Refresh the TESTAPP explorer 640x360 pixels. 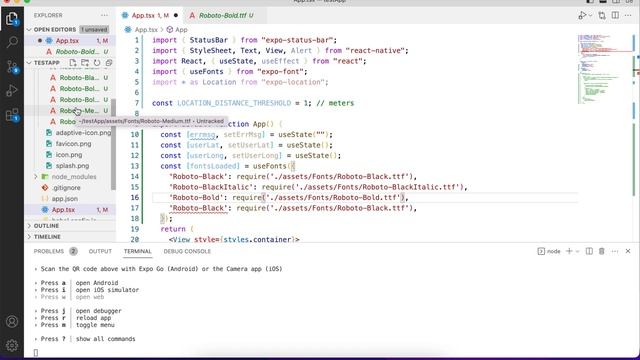(97, 63)
